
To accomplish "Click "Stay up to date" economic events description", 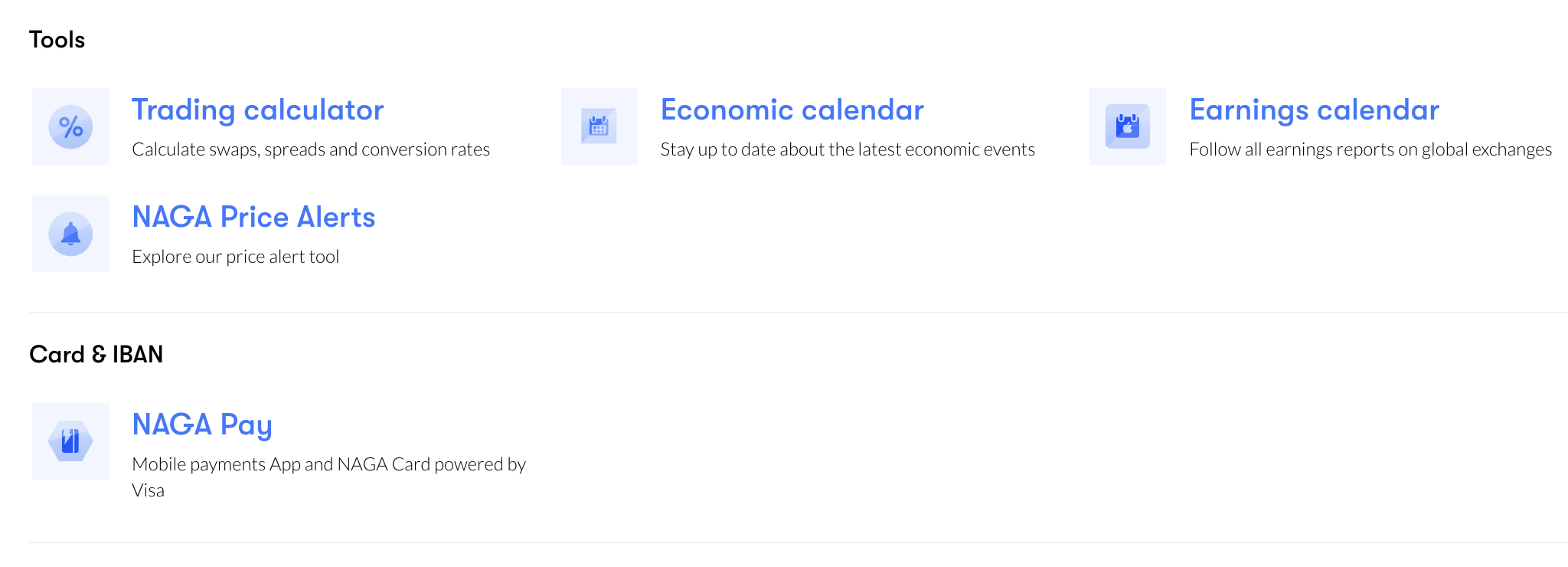I will [848, 149].
